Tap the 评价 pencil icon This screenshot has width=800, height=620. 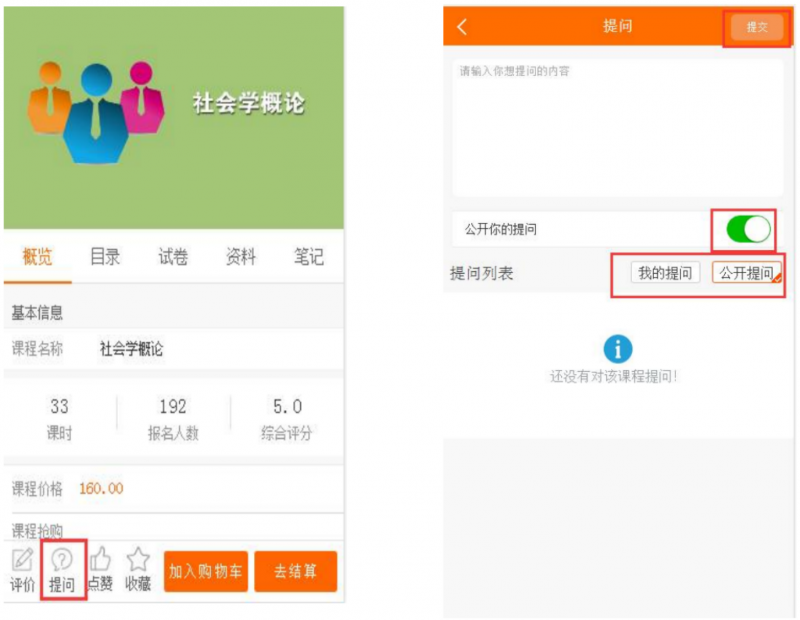[22, 562]
